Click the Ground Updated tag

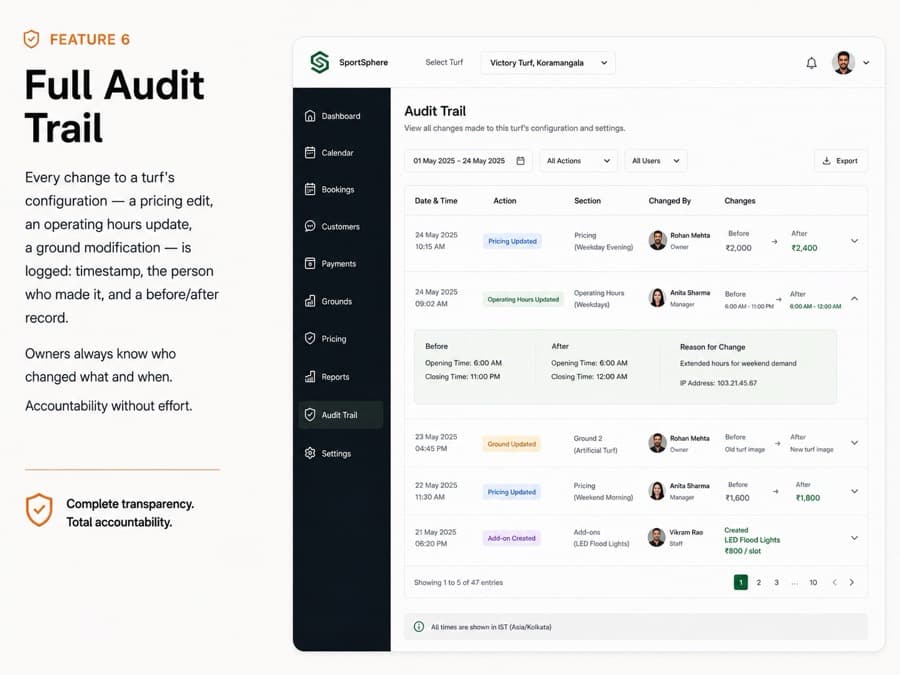(511, 444)
